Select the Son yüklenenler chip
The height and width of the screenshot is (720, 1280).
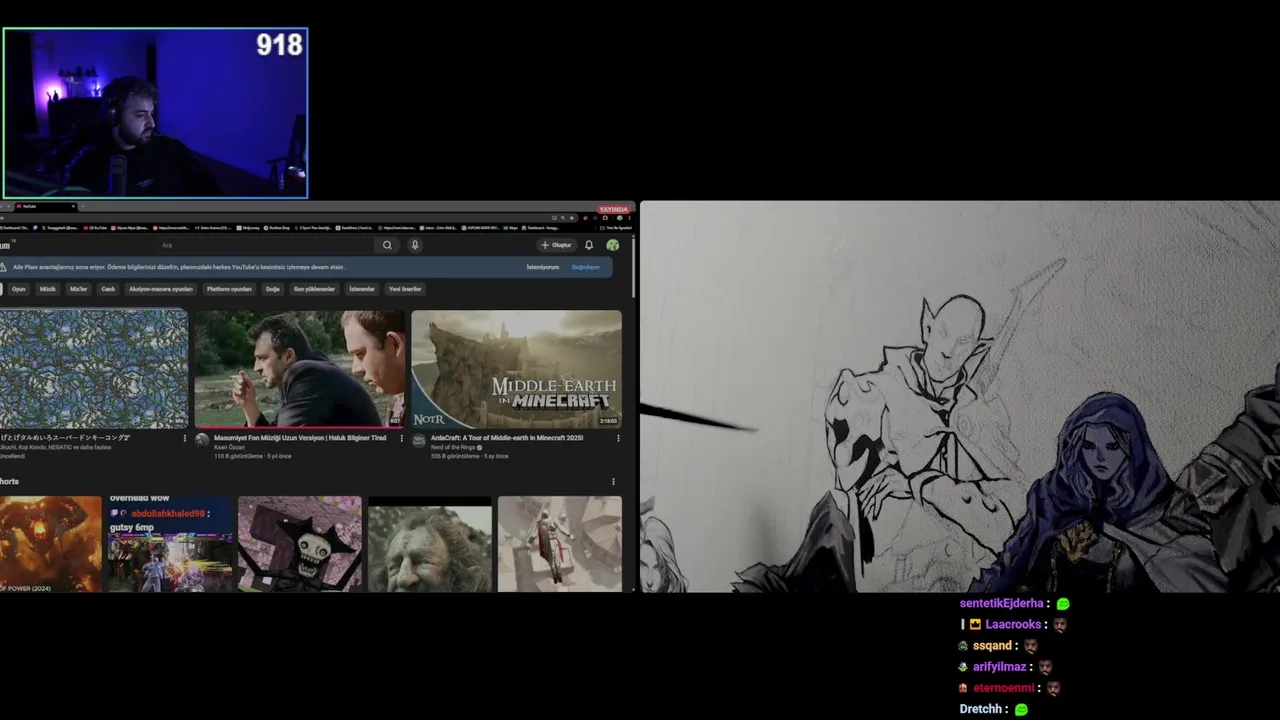point(314,289)
